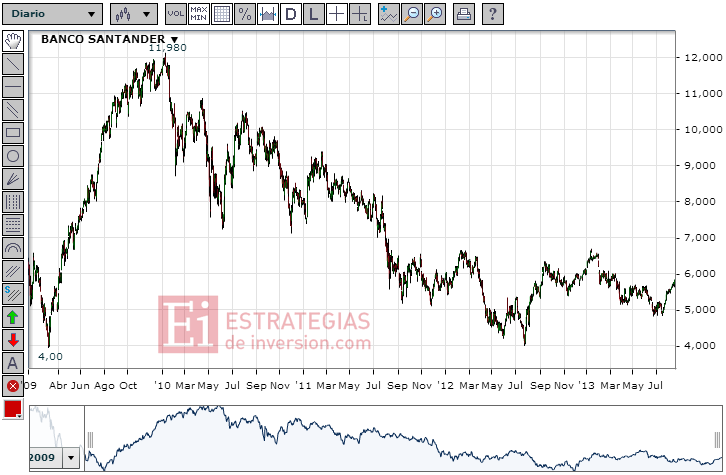Switch to percentage scale
Viewport: 726px width, 475px height.
[x=245, y=14]
